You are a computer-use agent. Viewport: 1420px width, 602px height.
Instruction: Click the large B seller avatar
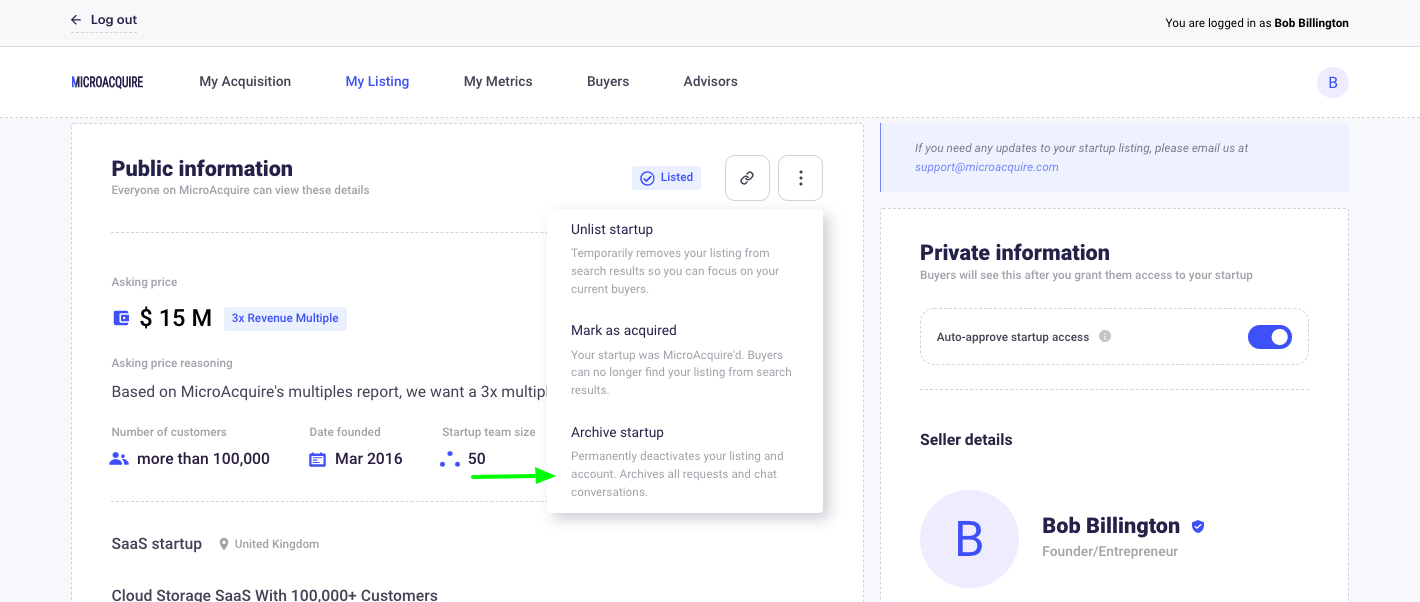point(969,539)
